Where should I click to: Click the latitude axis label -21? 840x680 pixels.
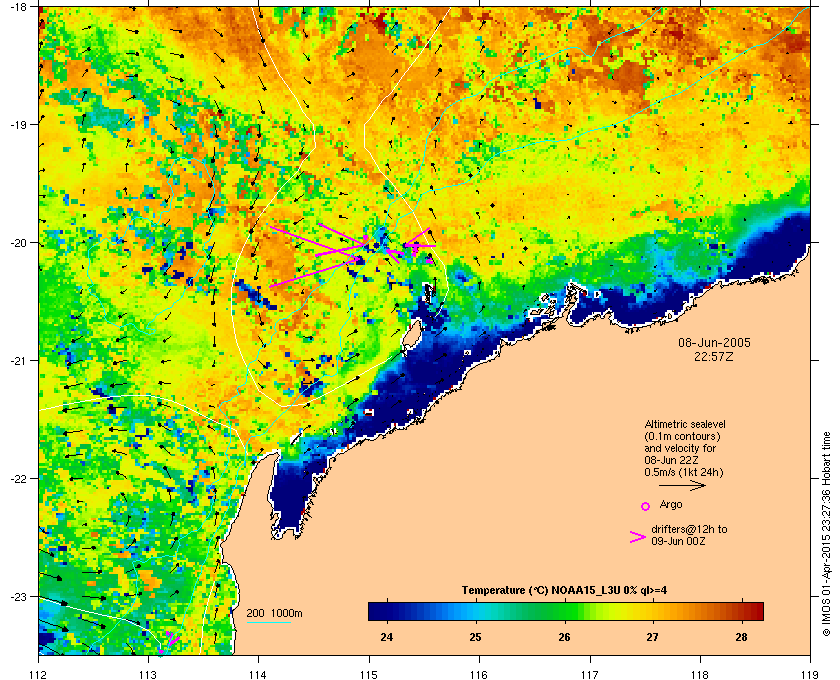pyautogui.click(x=18, y=361)
